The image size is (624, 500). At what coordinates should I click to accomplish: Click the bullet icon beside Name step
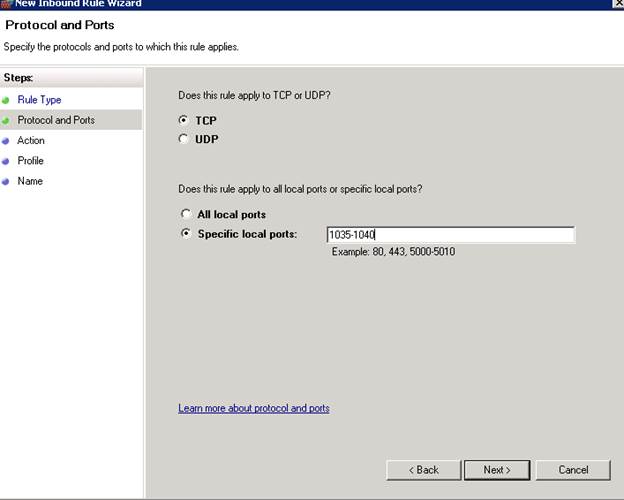(x=6, y=181)
